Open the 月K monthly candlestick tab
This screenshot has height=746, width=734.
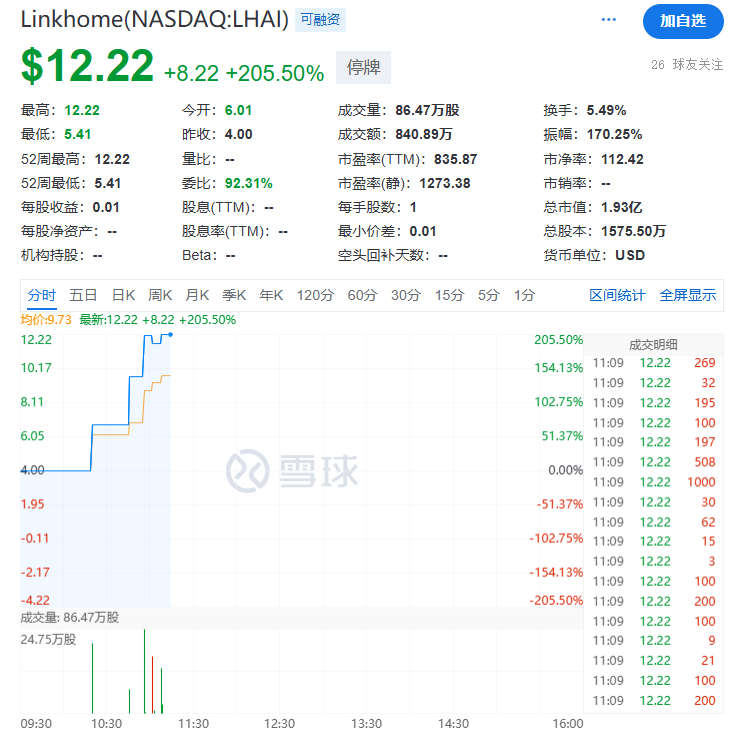(x=197, y=295)
